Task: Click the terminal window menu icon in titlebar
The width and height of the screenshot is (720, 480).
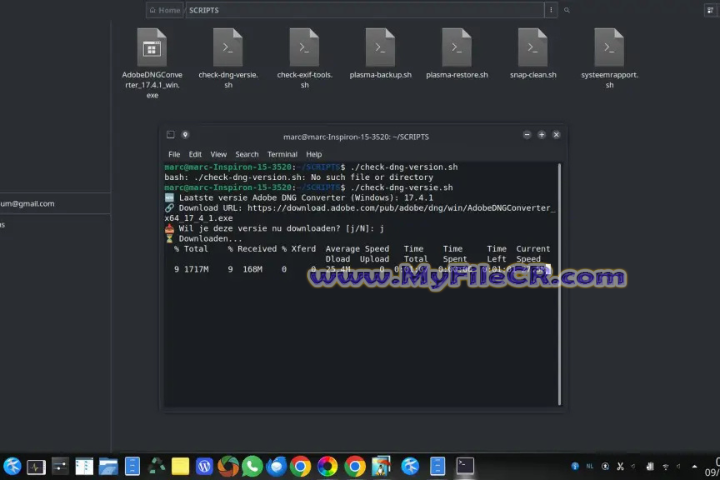Action: click(x=170, y=135)
